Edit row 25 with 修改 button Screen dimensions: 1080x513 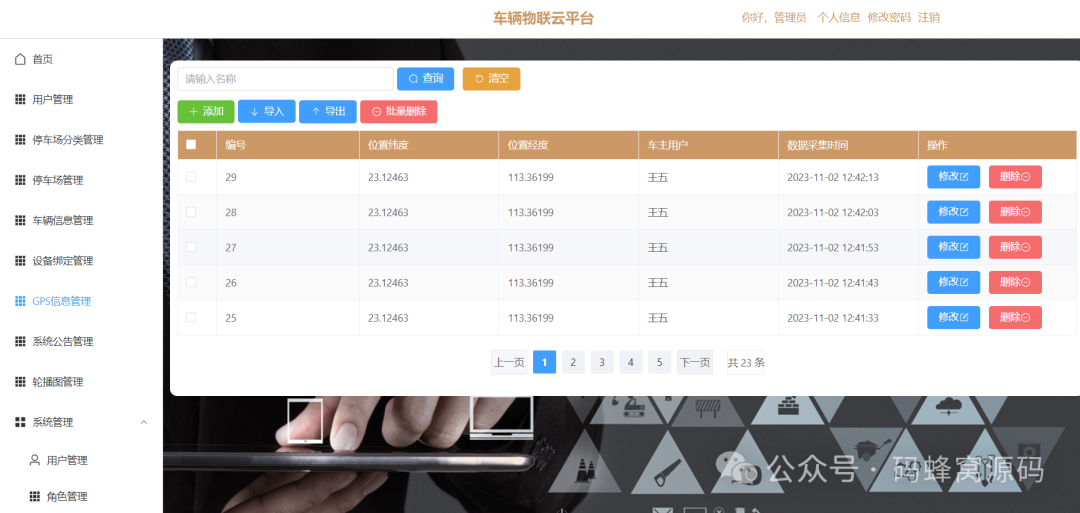[x=953, y=317]
